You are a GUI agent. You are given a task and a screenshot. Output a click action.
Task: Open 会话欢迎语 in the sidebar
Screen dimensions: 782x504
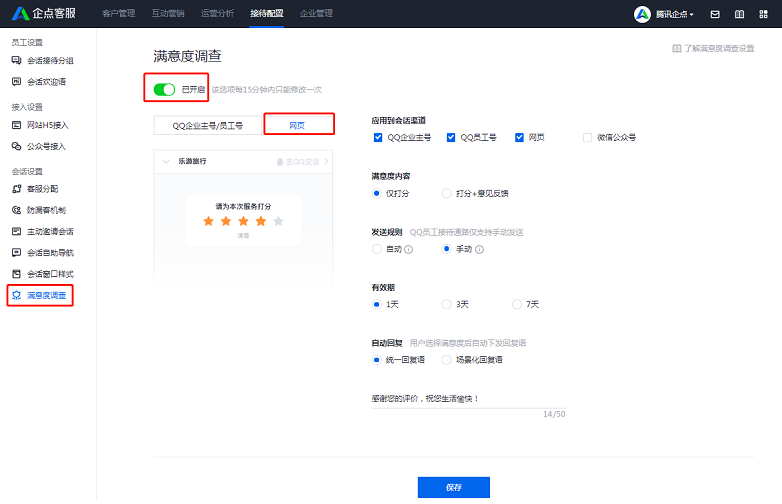(46, 81)
